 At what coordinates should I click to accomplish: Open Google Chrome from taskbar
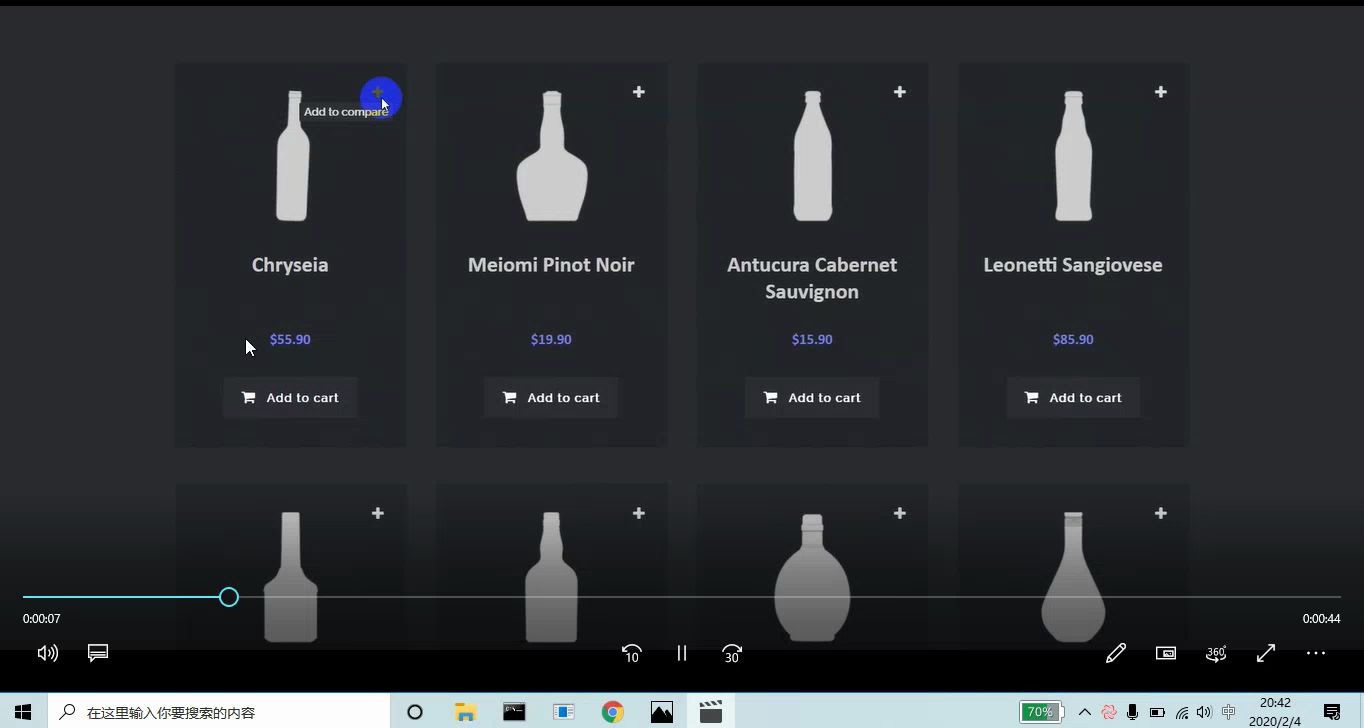click(x=613, y=712)
